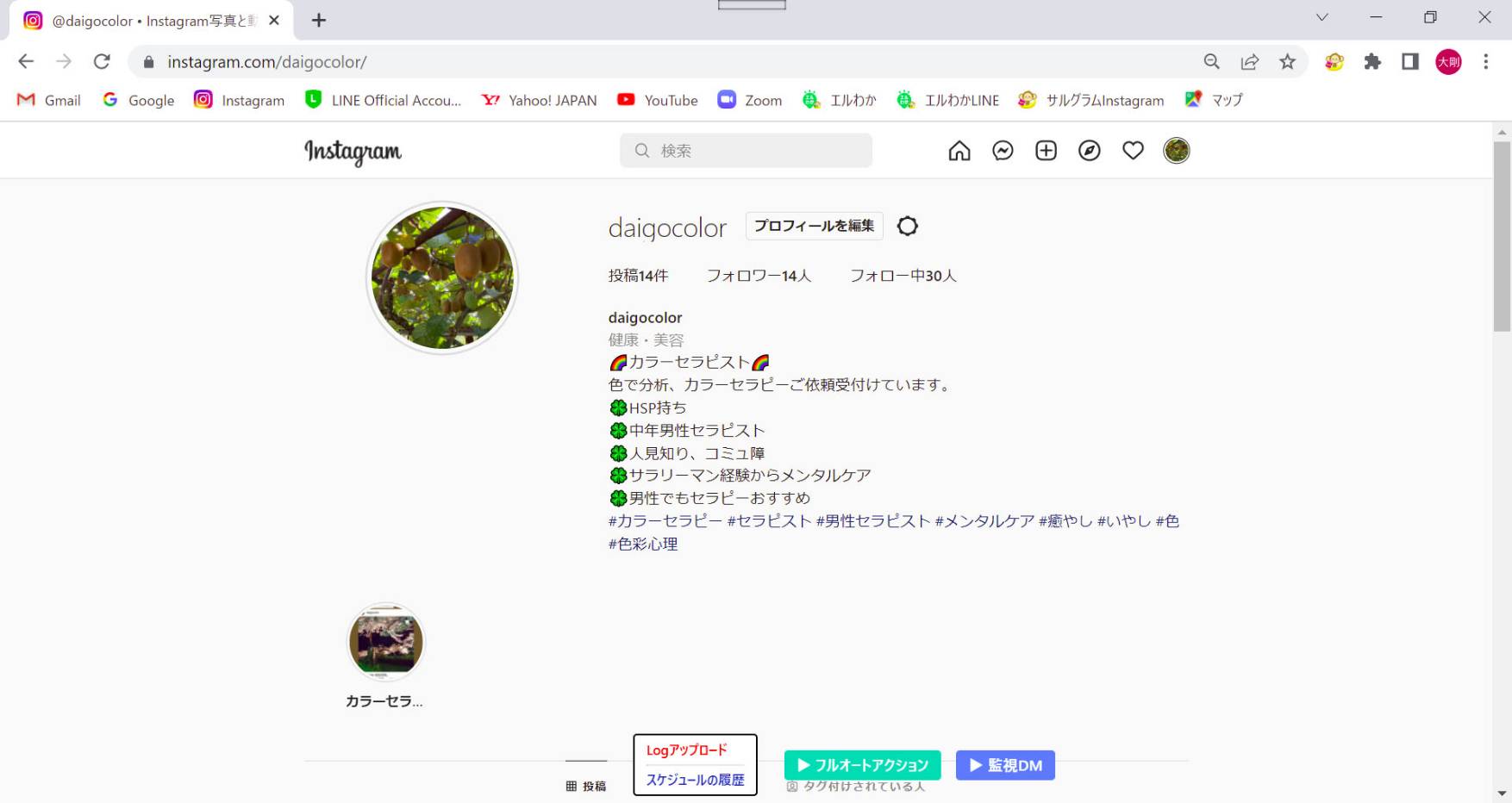The height and width of the screenshot is (803, 1512).
Task: Open サルグラムInstagram bookmark
Action: [x=1091, y=100]
